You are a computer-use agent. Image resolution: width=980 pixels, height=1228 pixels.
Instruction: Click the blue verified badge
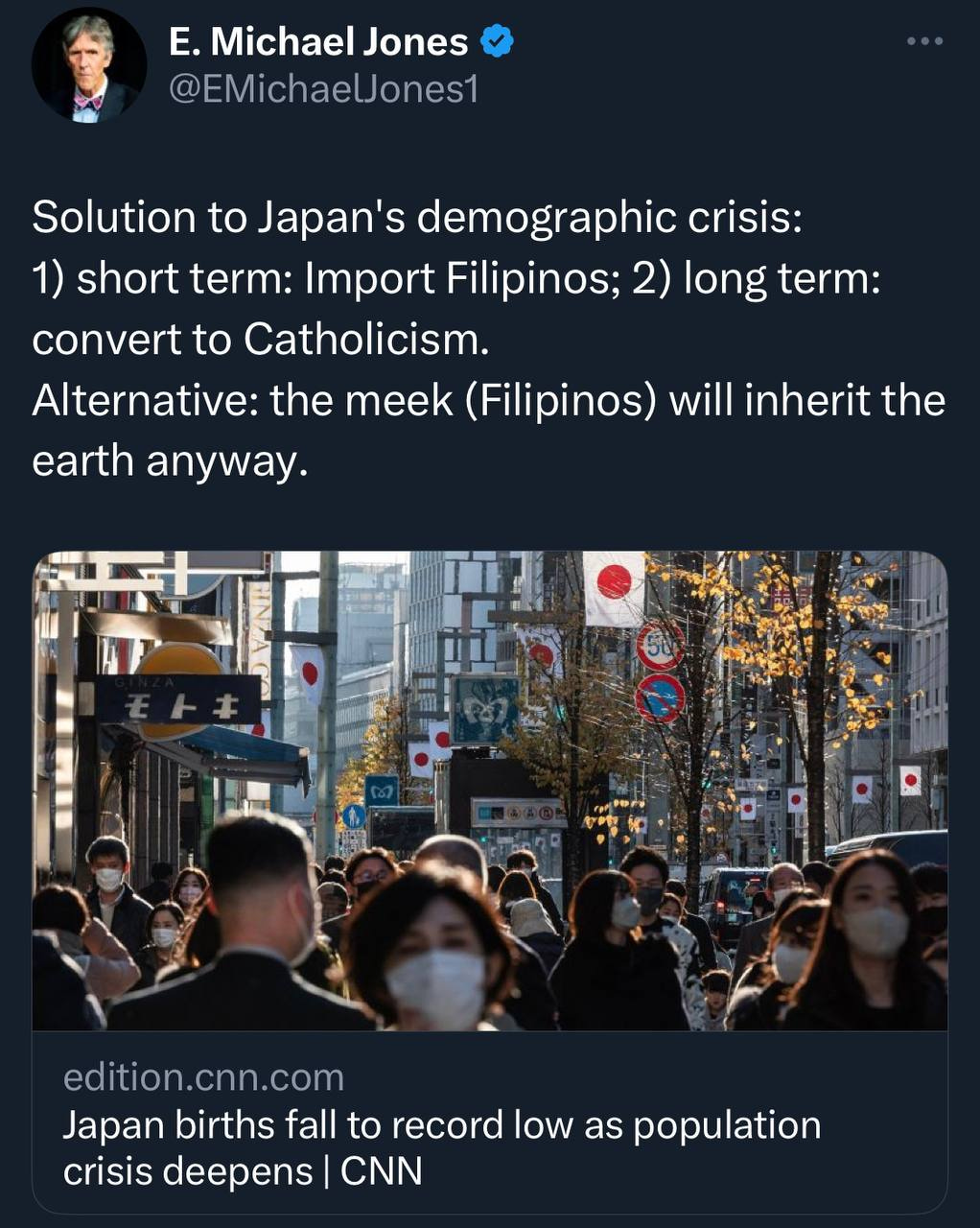pos(496,41)
